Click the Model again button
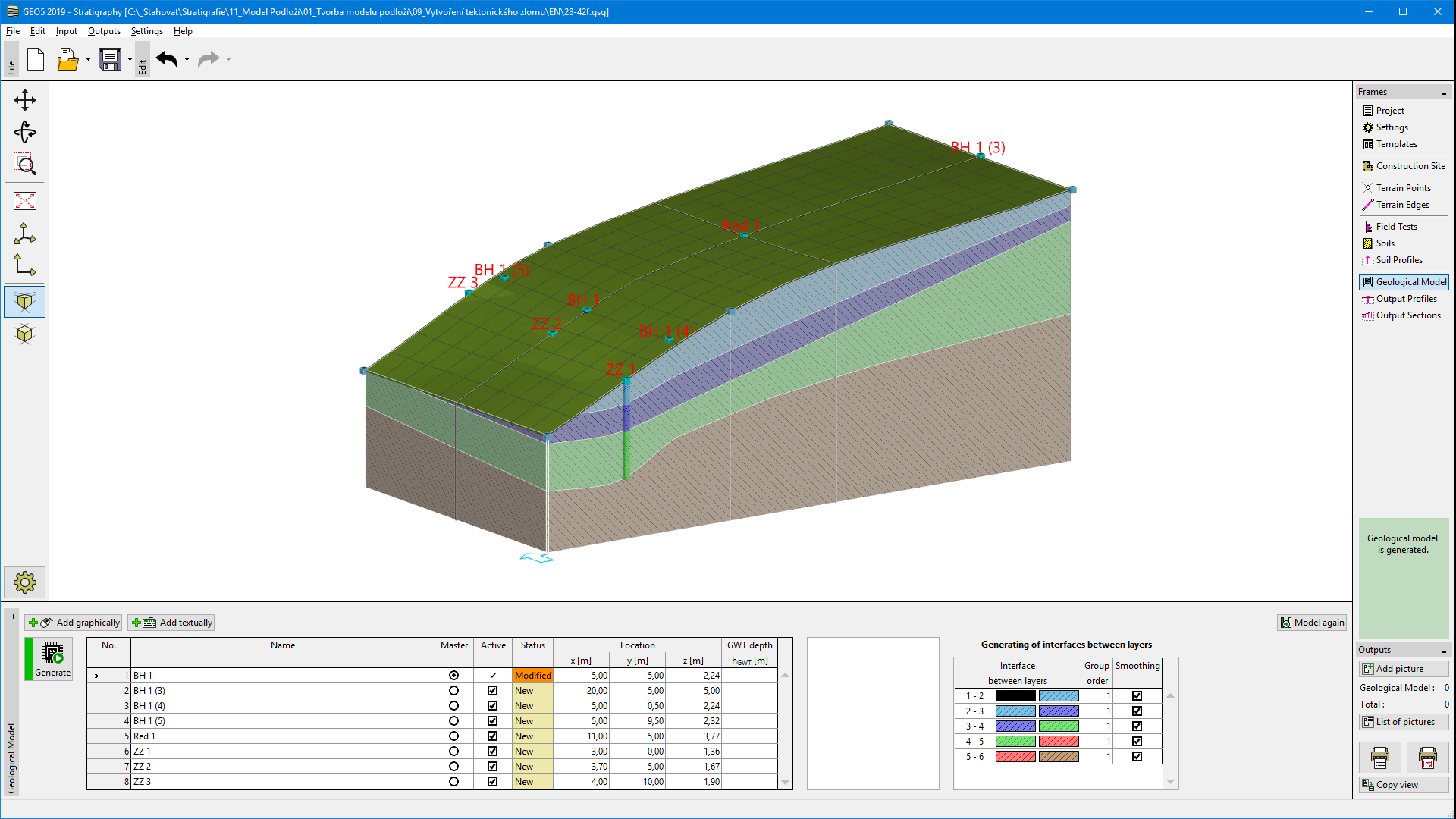This screenshot has width=1456, height=819. 1312,623
